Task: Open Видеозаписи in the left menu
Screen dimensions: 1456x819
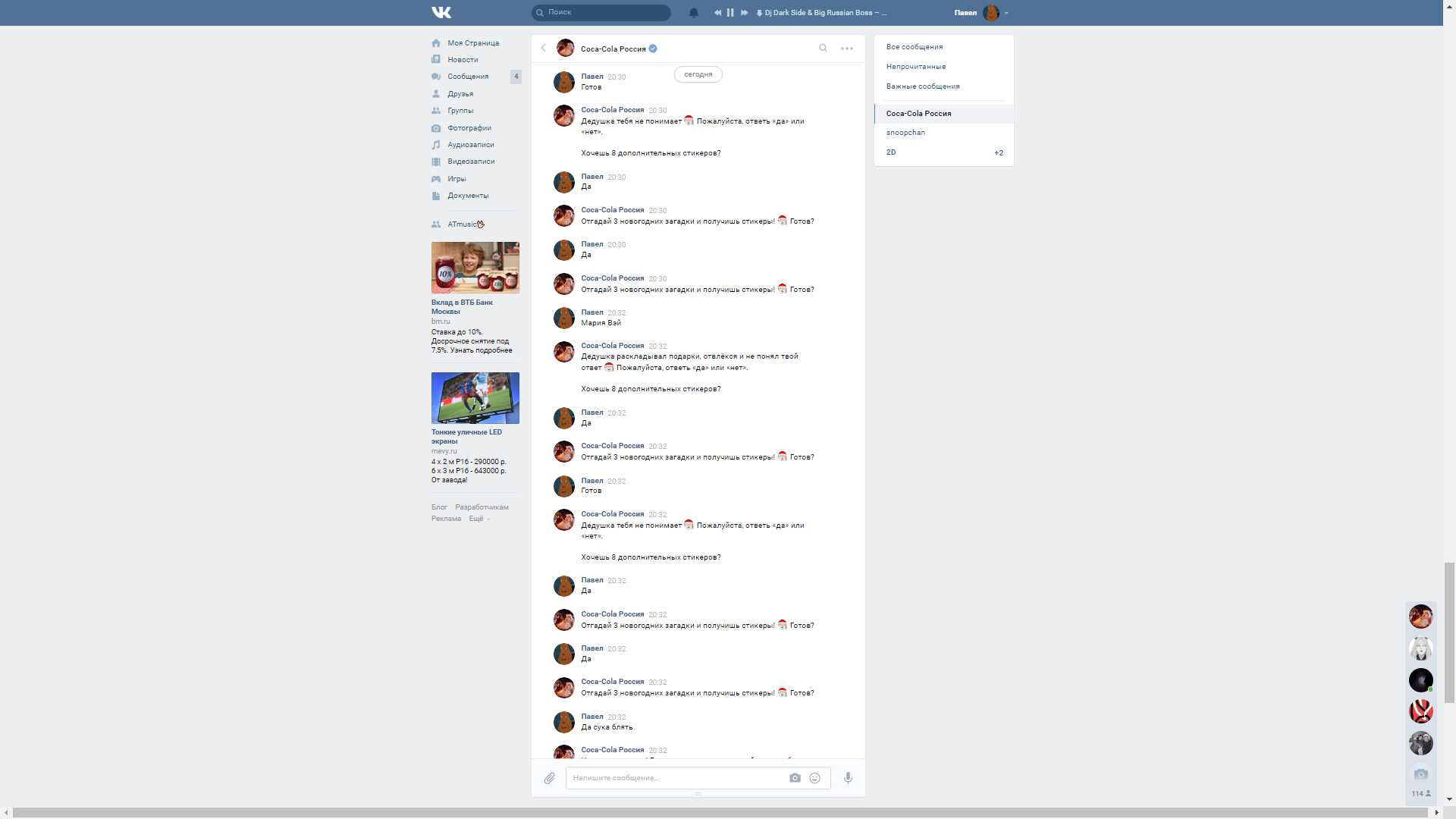Action: click(x=471, y=162)
